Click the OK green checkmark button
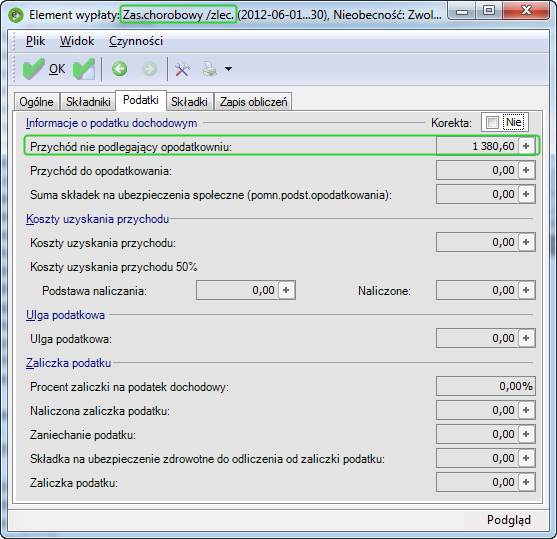Screen dimensions: 557x539 (x=44, y=69)
